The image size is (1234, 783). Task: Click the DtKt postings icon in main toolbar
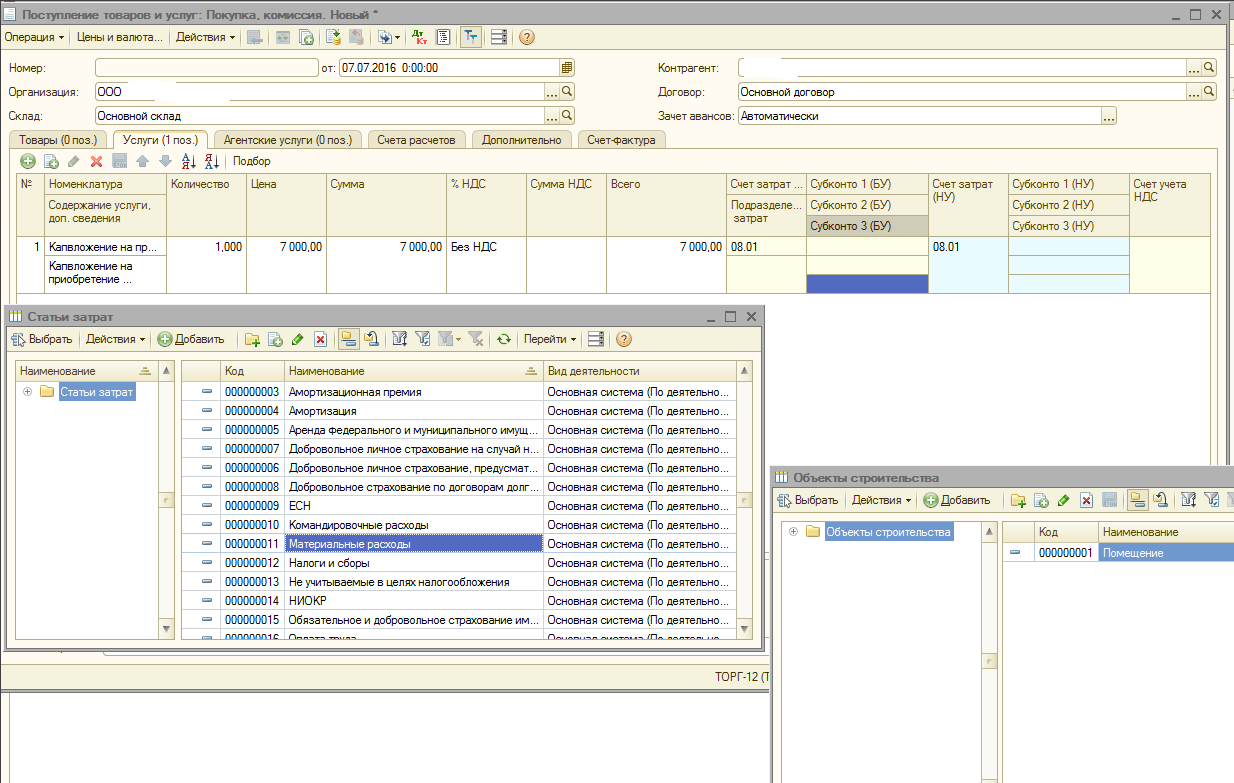(419, 37)
